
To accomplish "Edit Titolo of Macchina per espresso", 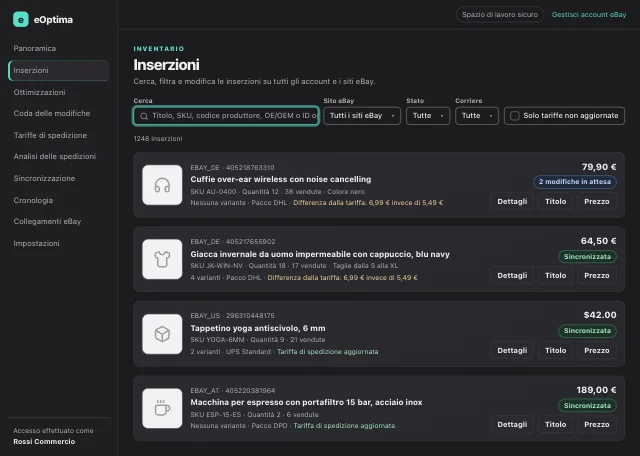I will 556,425.
